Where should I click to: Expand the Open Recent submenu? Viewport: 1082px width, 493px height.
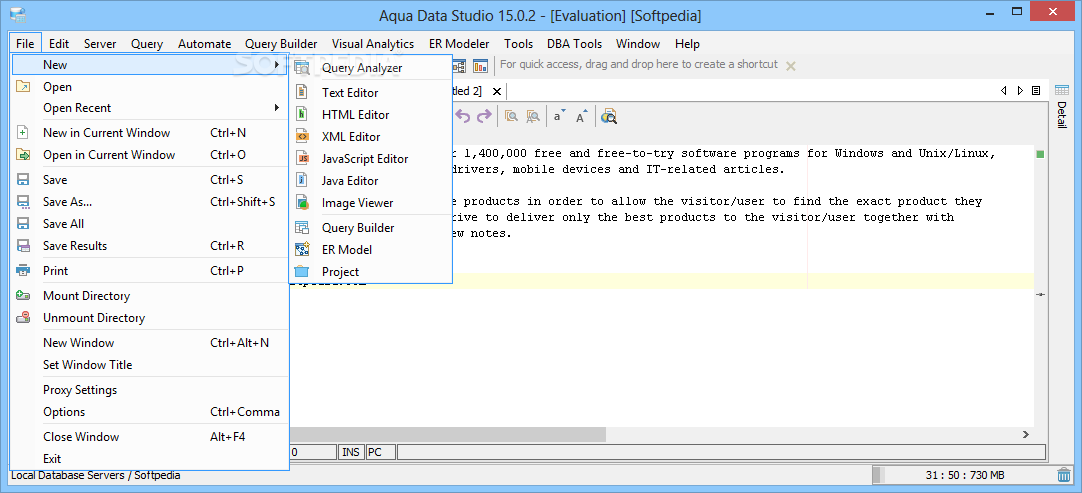pyautogui.click(x=149, y=108)
